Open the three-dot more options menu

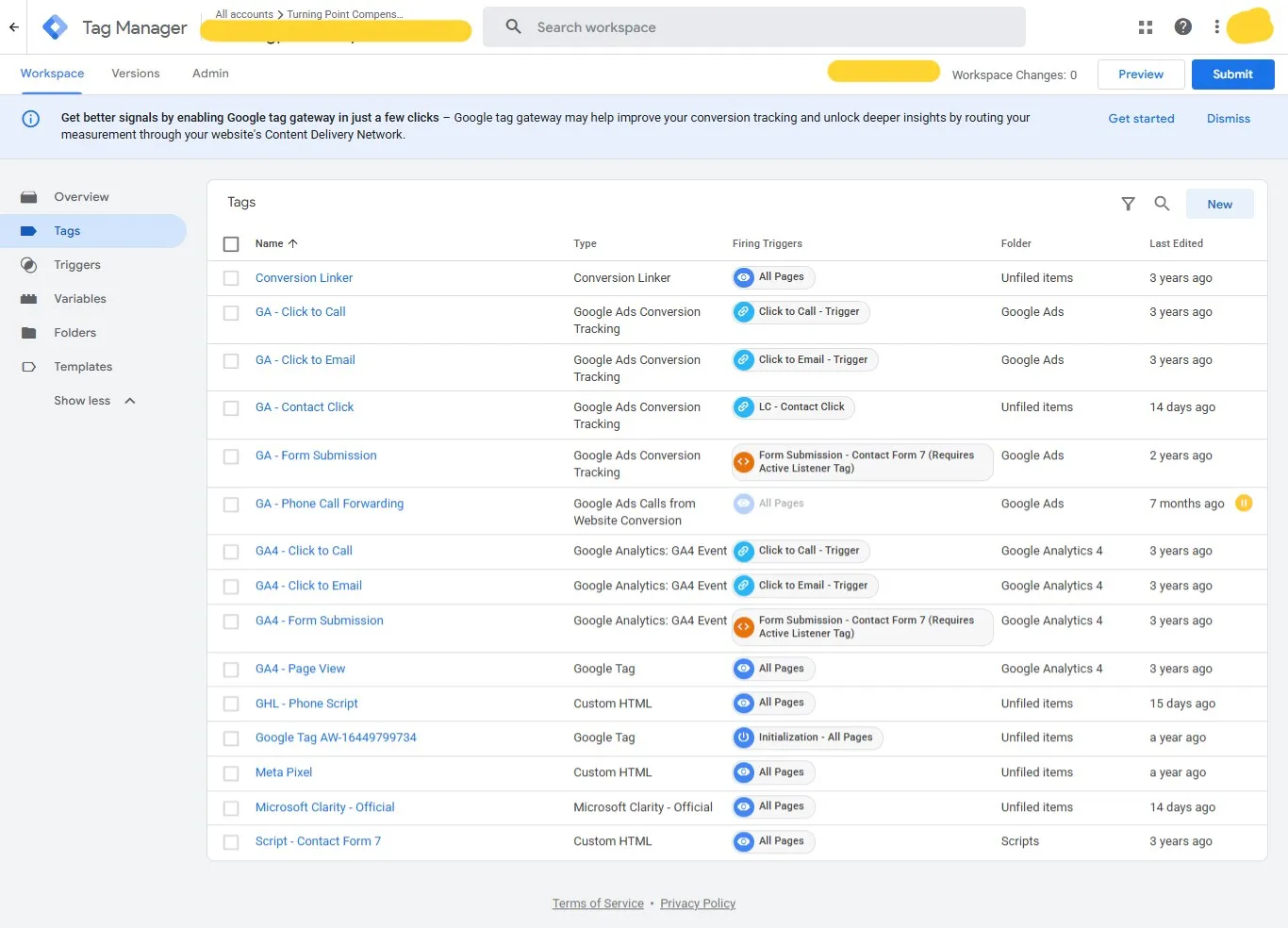(1216, 27)
